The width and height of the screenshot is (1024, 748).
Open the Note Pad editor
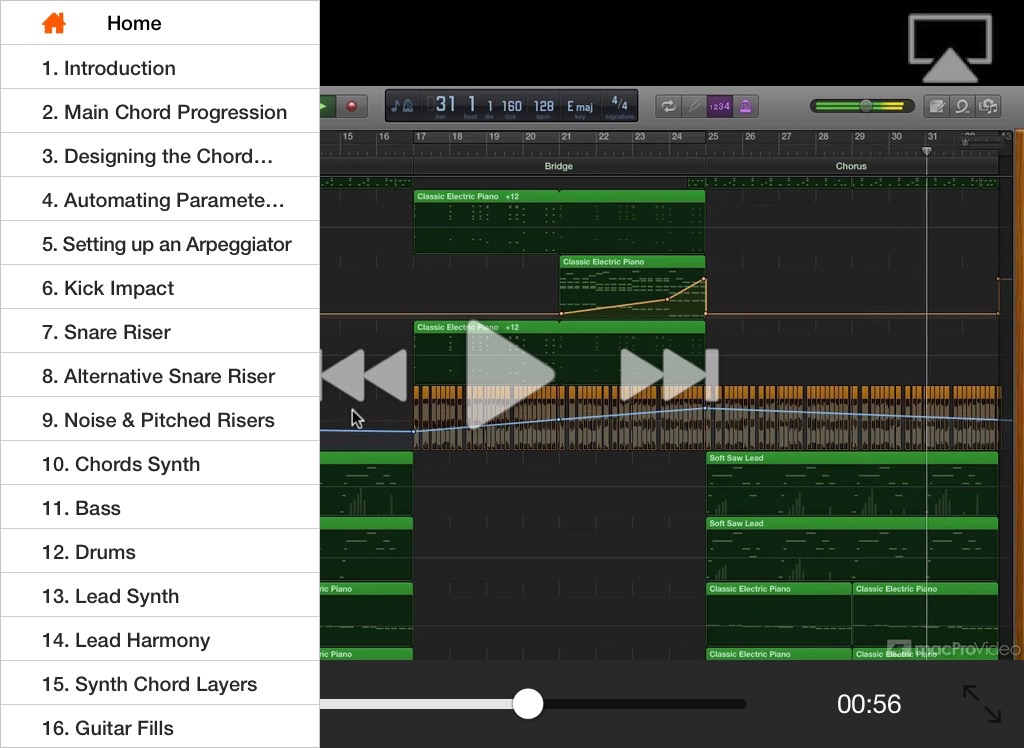[x=936, y=106]
